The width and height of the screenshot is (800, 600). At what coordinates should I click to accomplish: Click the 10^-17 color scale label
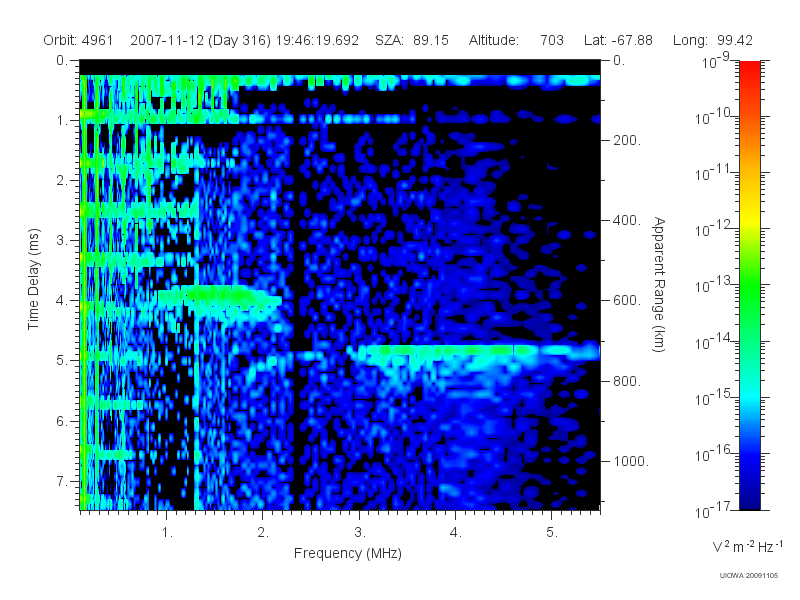[712, 510]
